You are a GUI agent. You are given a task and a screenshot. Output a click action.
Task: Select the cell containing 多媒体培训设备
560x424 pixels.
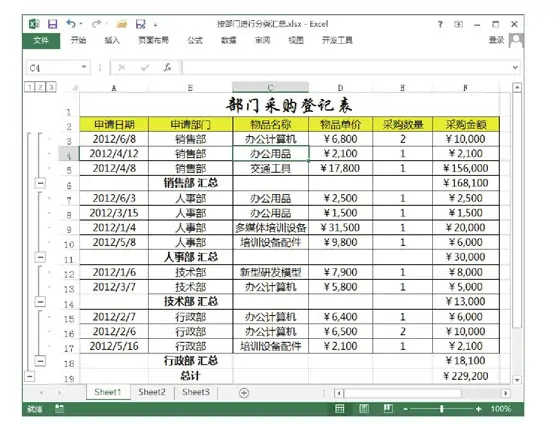click(271, 228)
